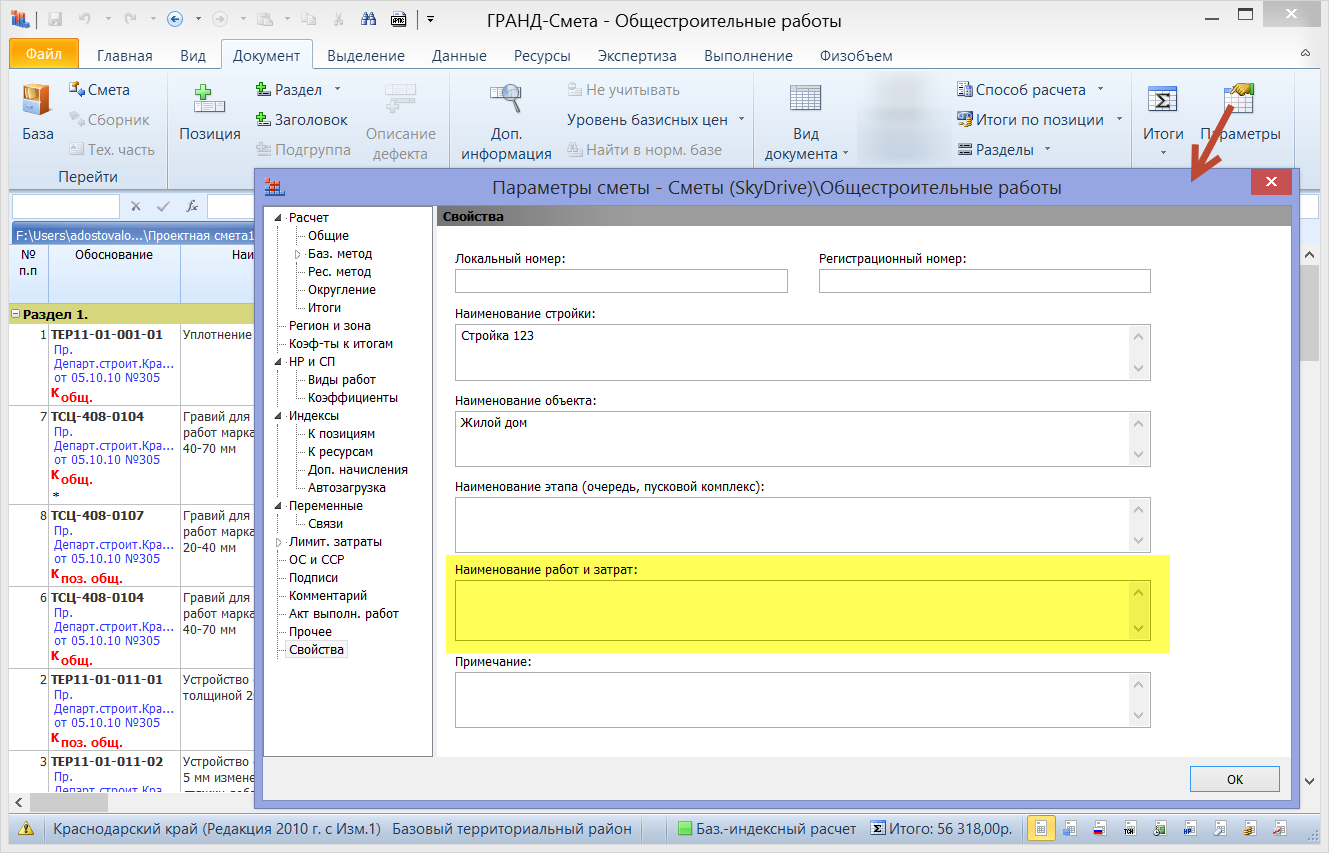
Task: Switch to the Ресурсы ribbon tab
Action: pyautogui.click(x=542, y=56)
